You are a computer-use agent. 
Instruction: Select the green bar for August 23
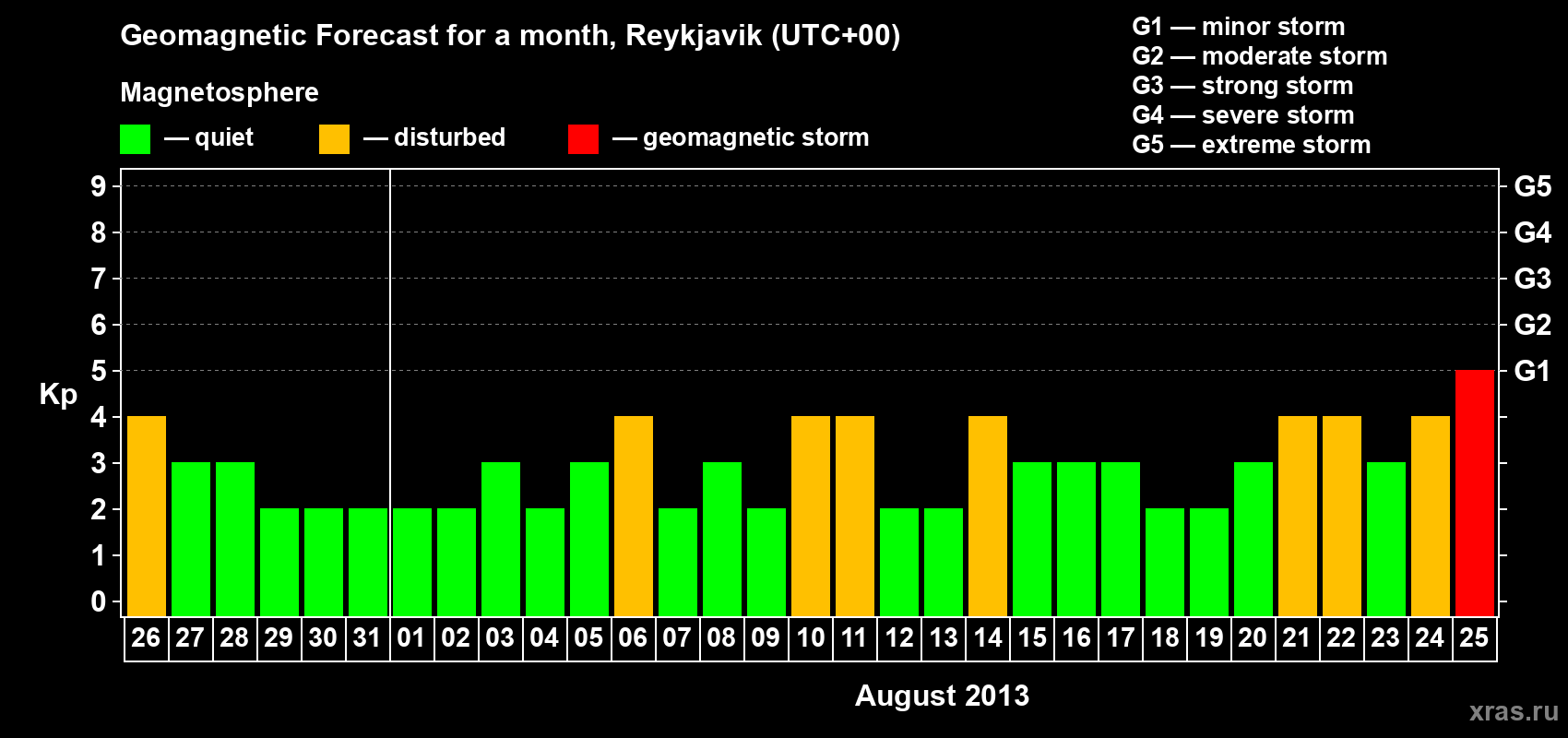[x=1386, y=539]
